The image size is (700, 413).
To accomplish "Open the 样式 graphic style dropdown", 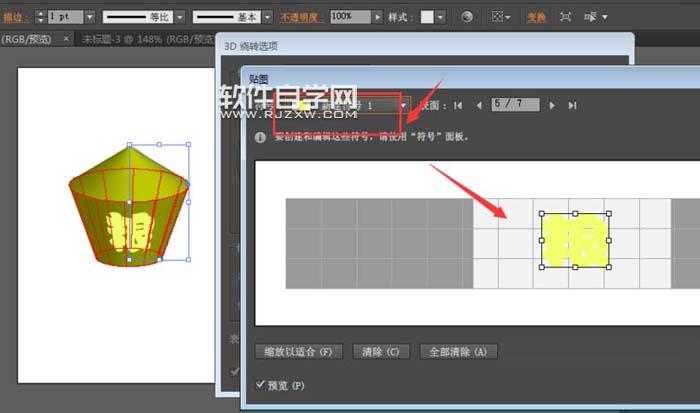I will [441, 17].
